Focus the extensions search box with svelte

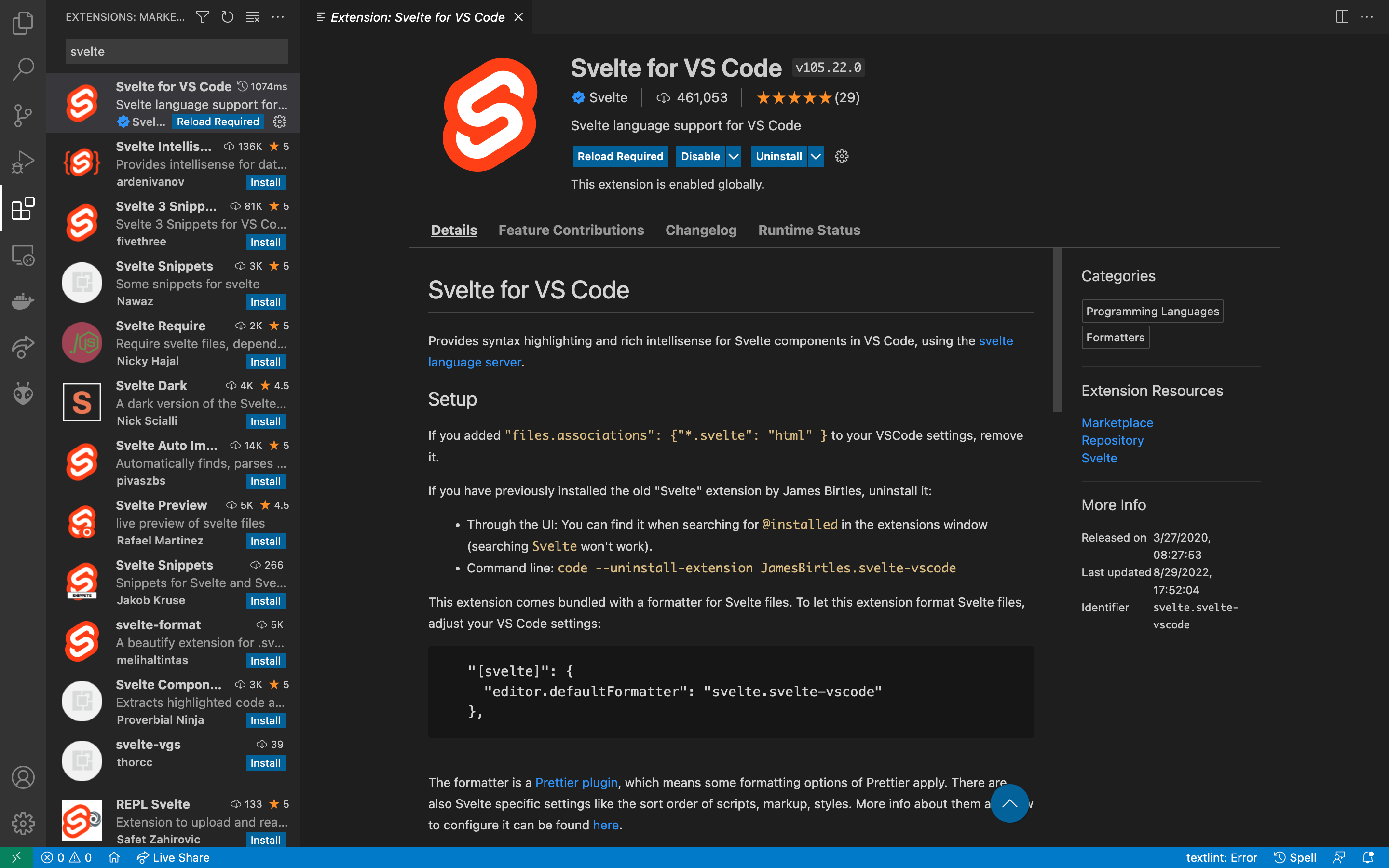pos(177,51)
